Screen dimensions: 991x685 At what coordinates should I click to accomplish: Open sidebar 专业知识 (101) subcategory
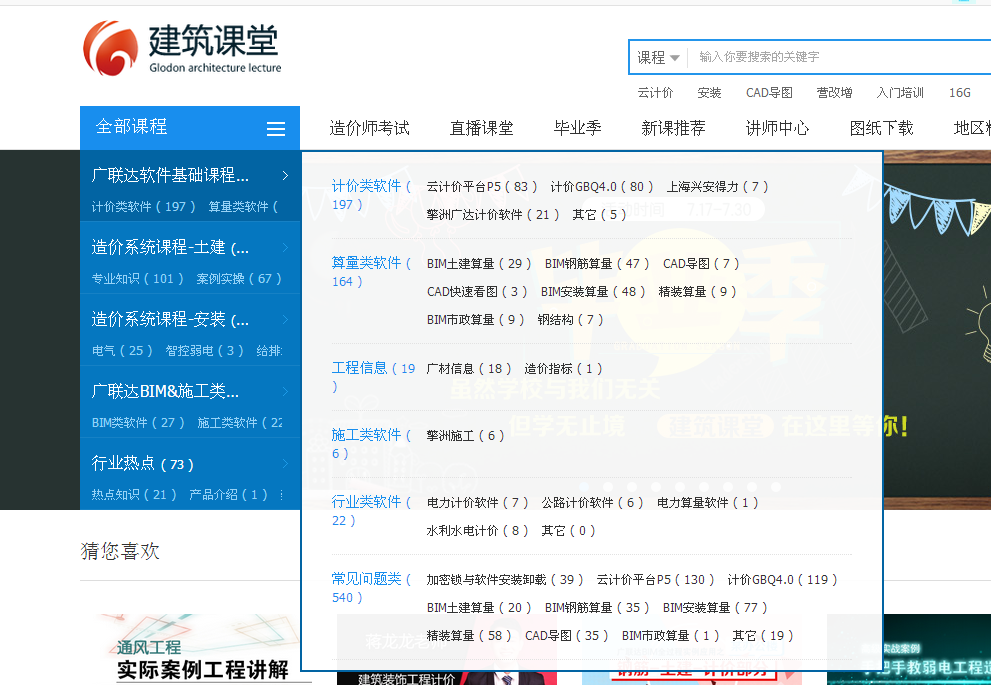click(137, 279)
